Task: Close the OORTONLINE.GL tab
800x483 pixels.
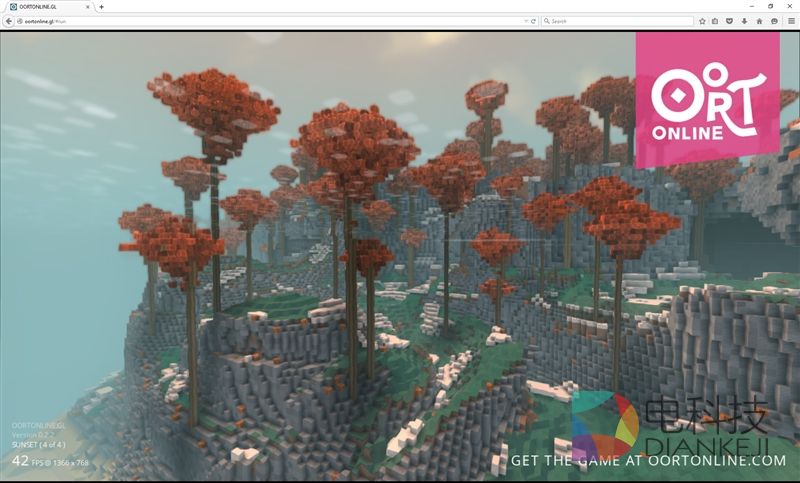Action: coord(90,6)
